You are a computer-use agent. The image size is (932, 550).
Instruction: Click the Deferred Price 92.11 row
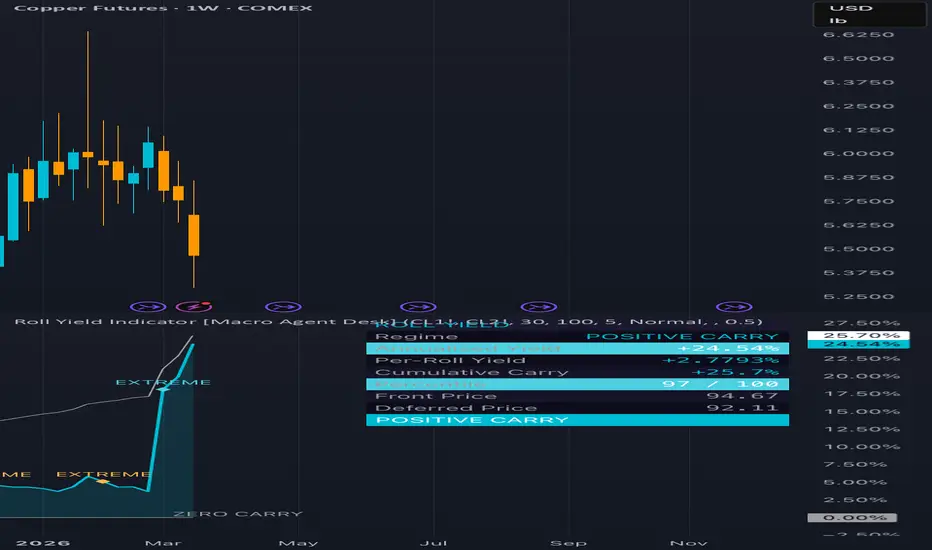[x=578, y=408]
